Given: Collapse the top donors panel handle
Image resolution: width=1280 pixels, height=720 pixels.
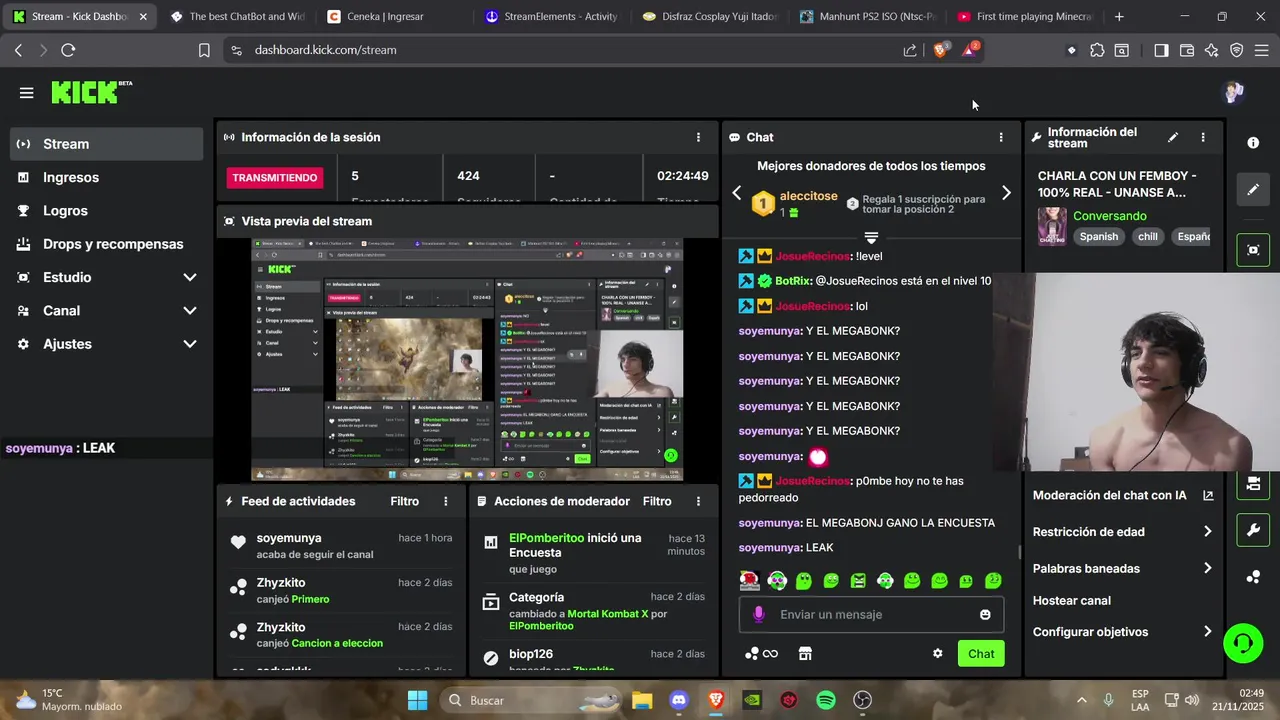Looking at the screenshot, I should (871, 238).
